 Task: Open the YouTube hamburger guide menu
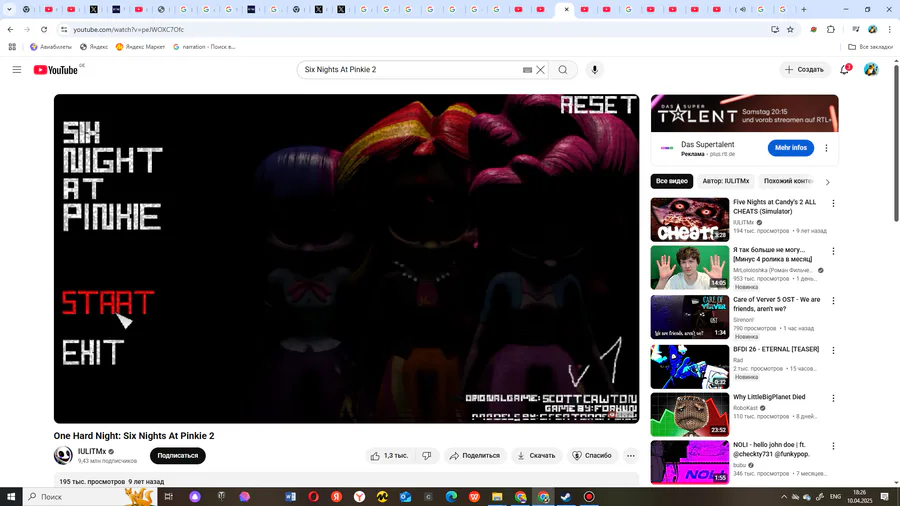pyautogui.click(x=17, y=69)
